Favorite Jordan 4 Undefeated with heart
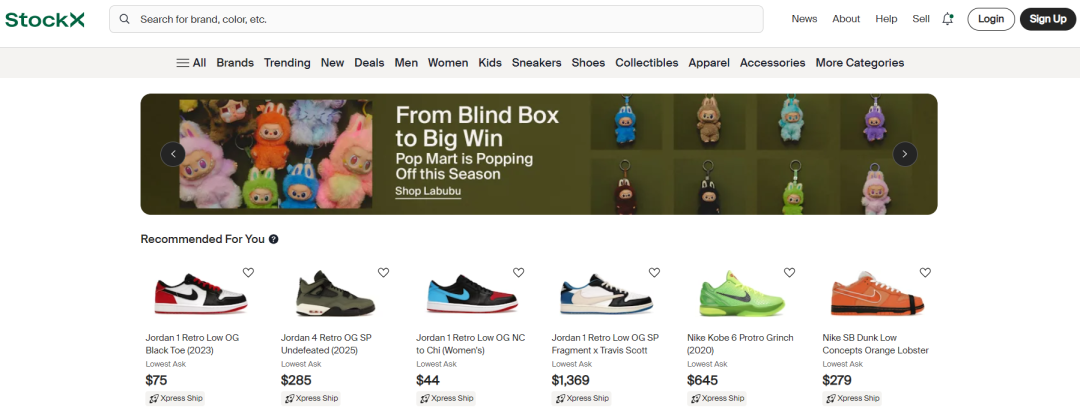Viewport: 1080px width, 417px height. tap(384, 273)
